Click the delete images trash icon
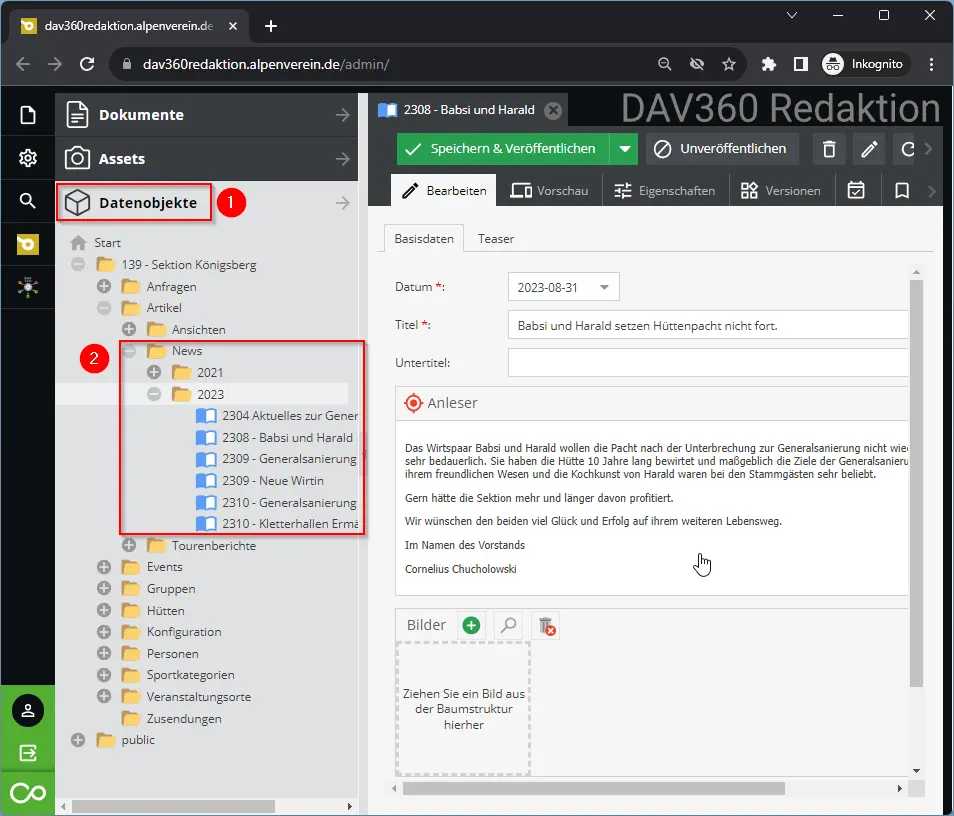 pyautogui.click(x=546, y=625)
